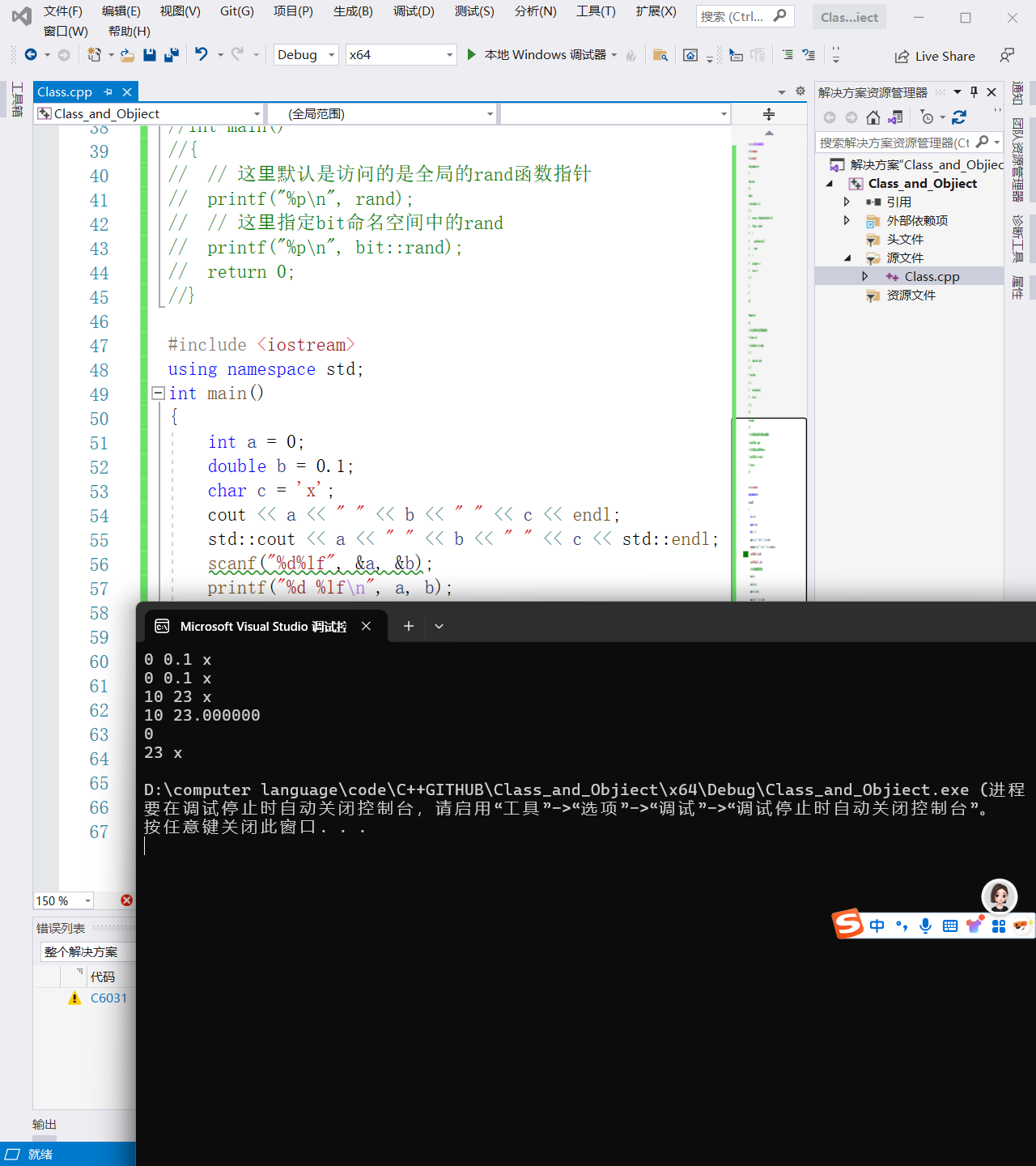This screenshot has height=1166, width=1036.
Task: Click the find in files toolbar icon
Action: click(660, 55)
